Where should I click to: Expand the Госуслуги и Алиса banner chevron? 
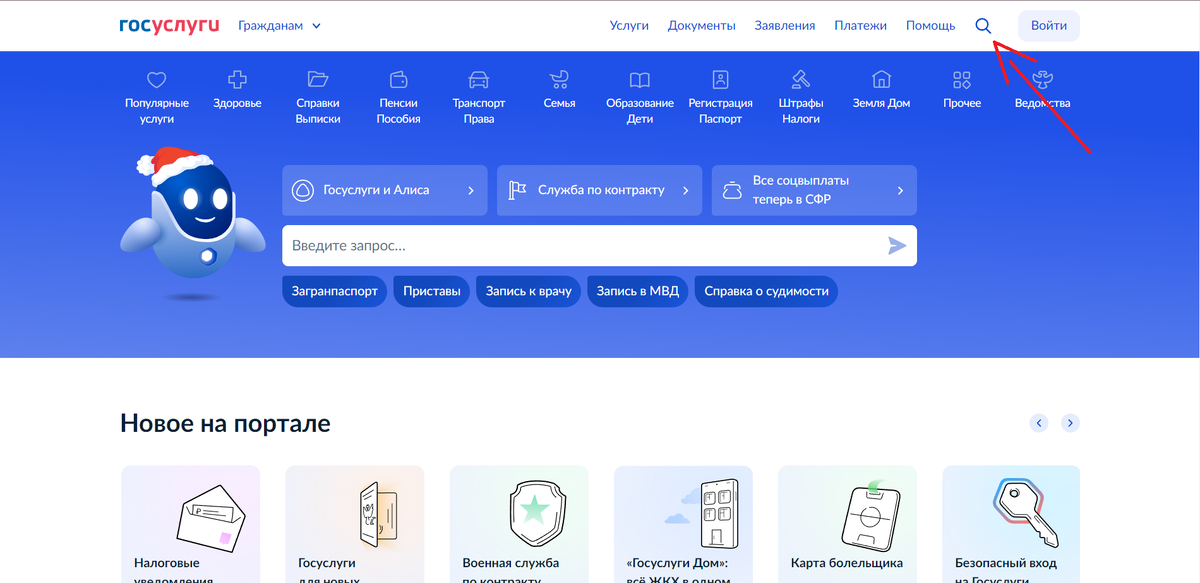coord(470,190)
